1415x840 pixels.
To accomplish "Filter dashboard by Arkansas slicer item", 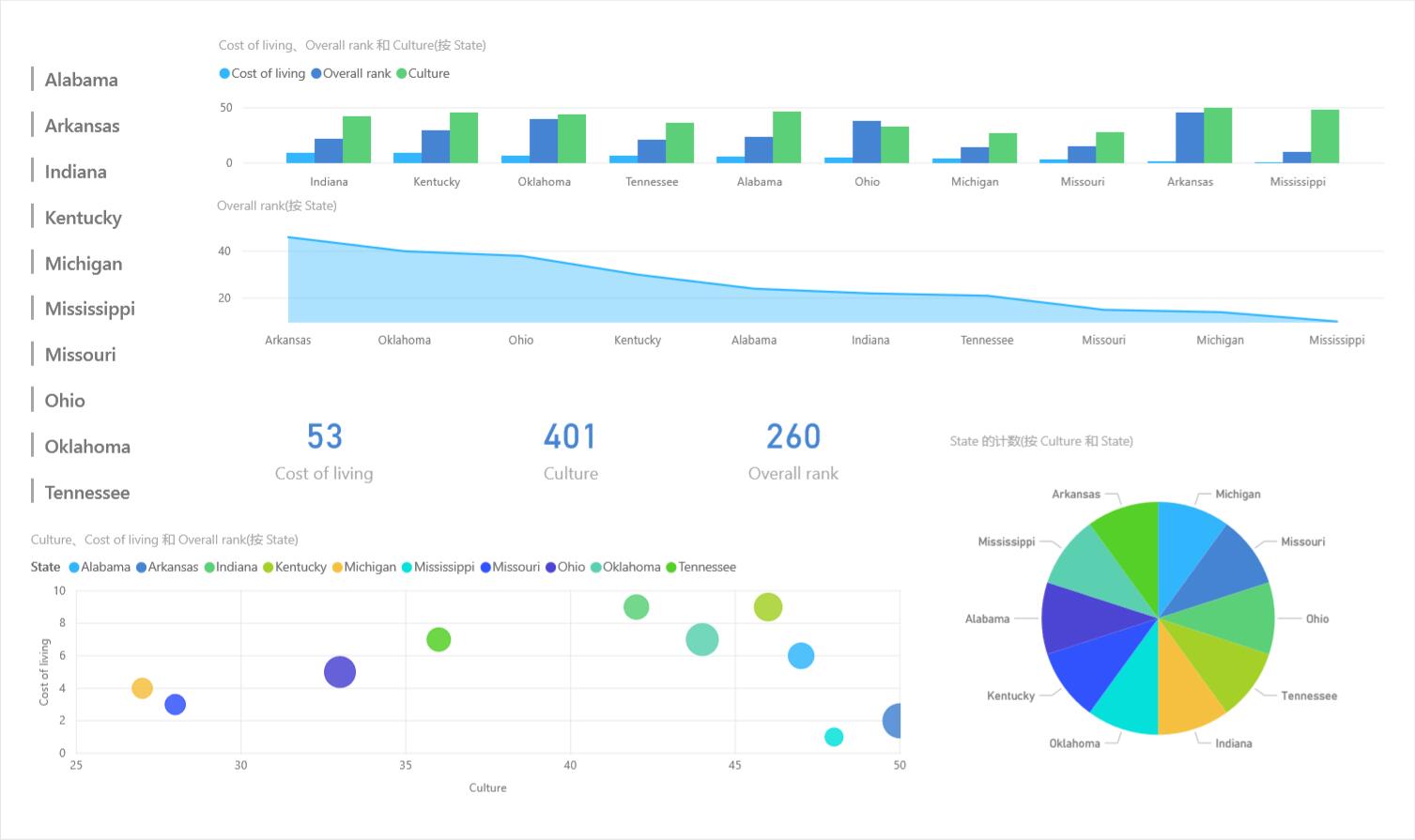I will pyautogui.click(x=83, y=126).
